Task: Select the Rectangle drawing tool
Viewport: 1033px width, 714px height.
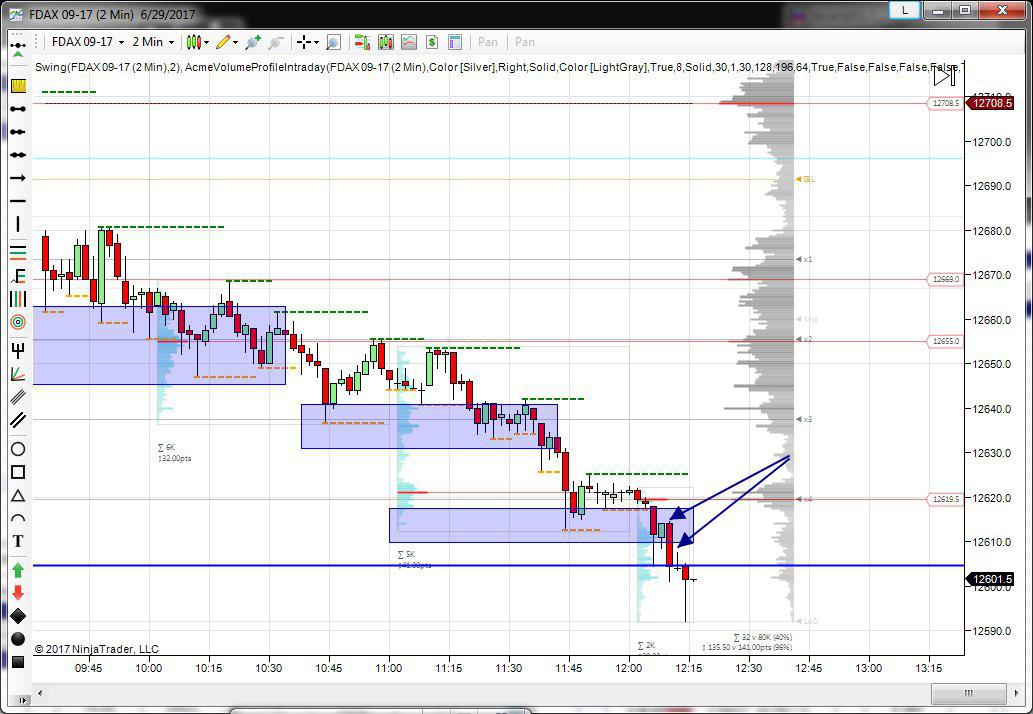Action: [18, 472]
